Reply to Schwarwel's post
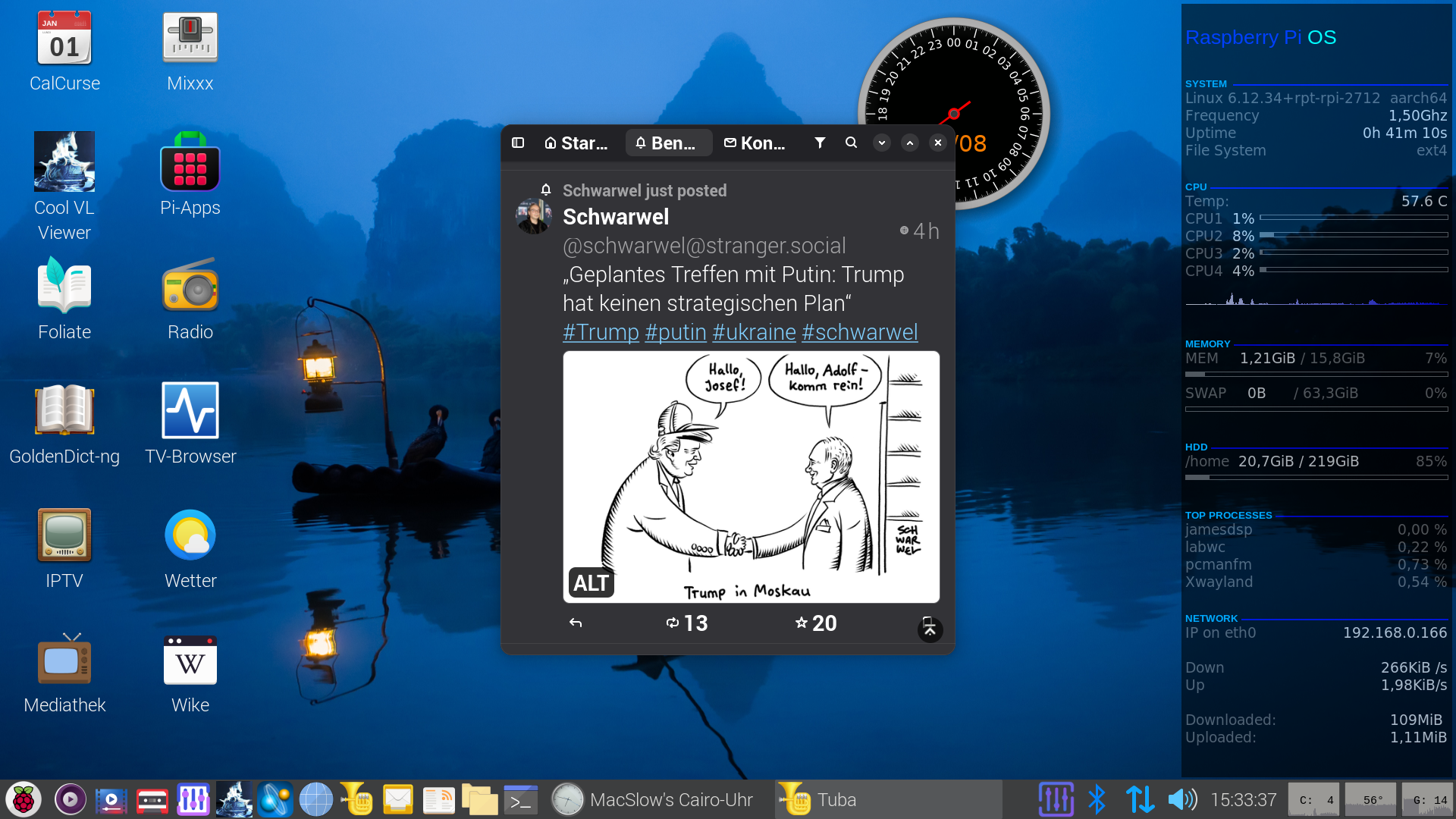Viewport: 1456px width, 819px height. (x=576, y=623)
